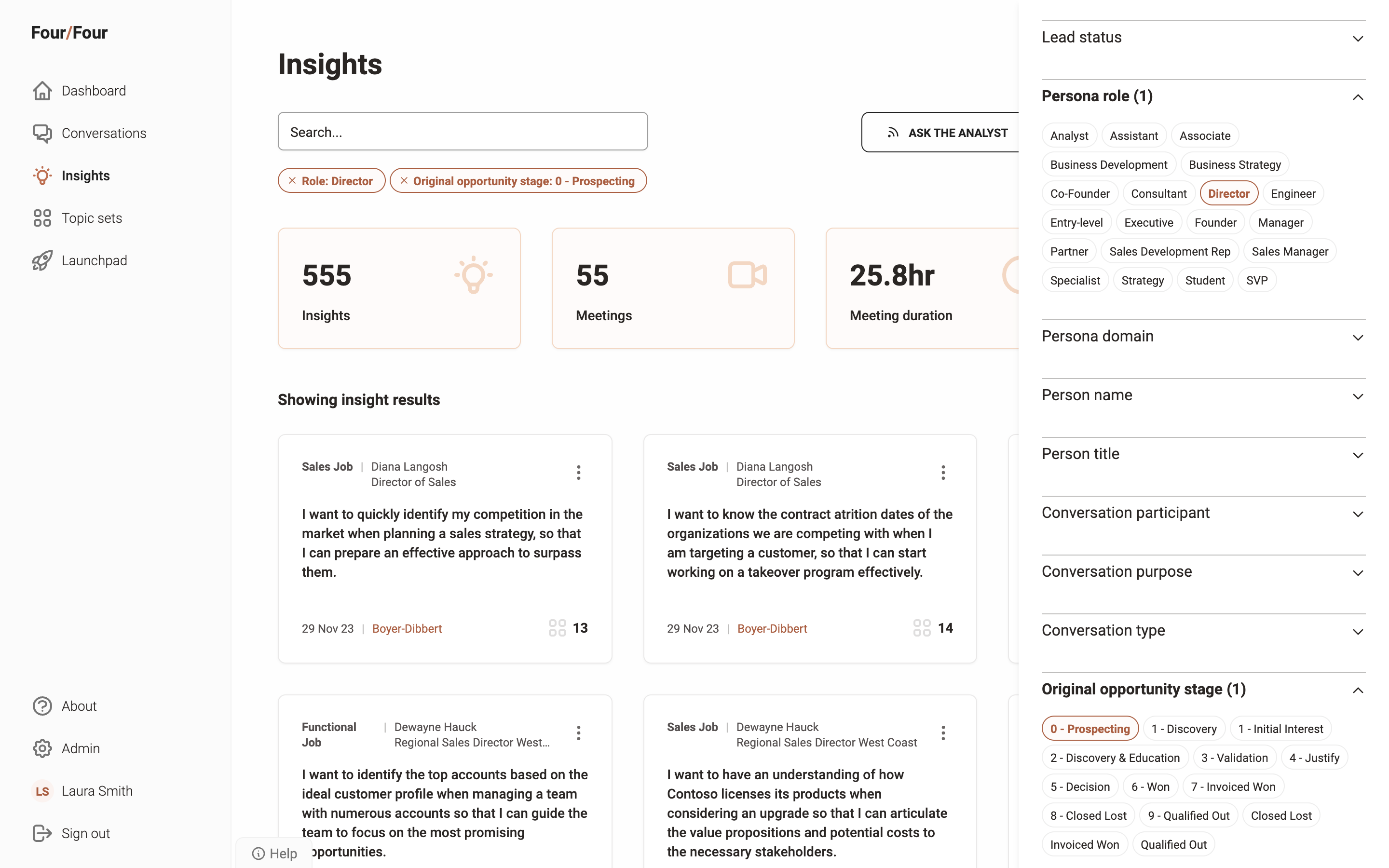1389x868 pixels.
Task: Click the Conversations chat bubble icon
Action: click(x=42, y=133)
